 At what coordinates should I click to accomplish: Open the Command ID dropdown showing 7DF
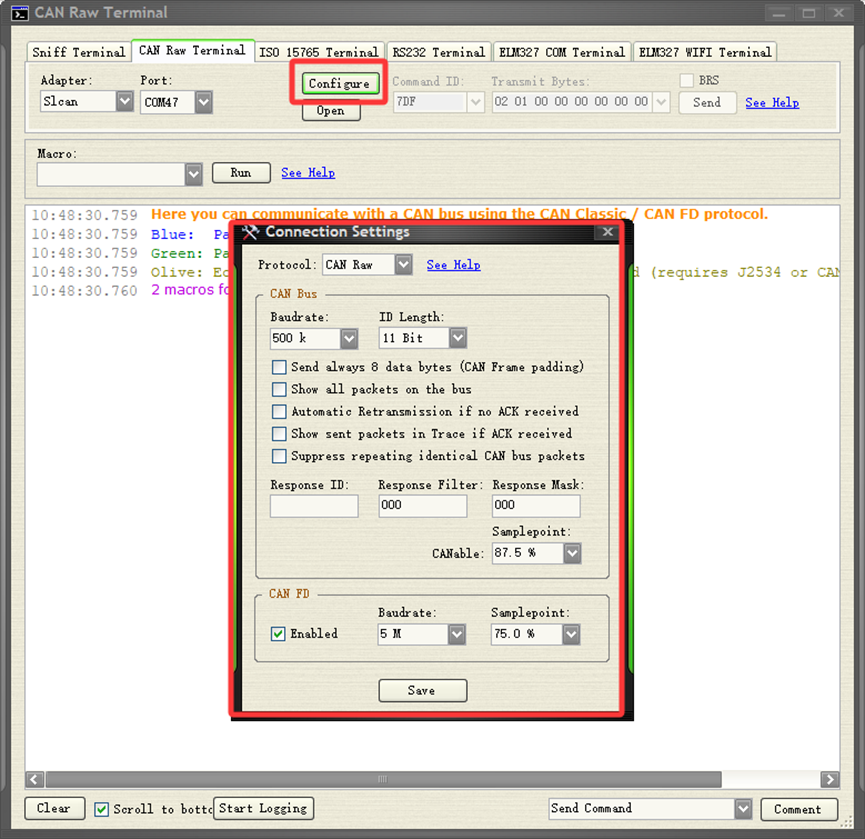pyautogui.click(x=476, y=102)
